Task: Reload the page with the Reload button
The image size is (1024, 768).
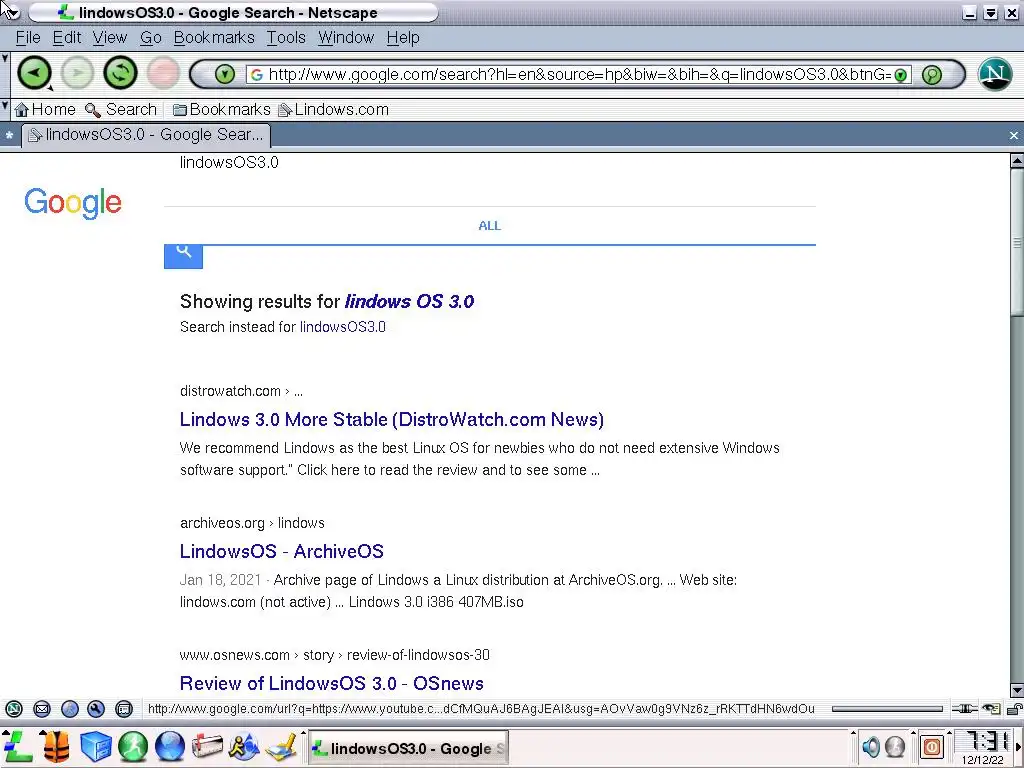Action: (120, 72)
